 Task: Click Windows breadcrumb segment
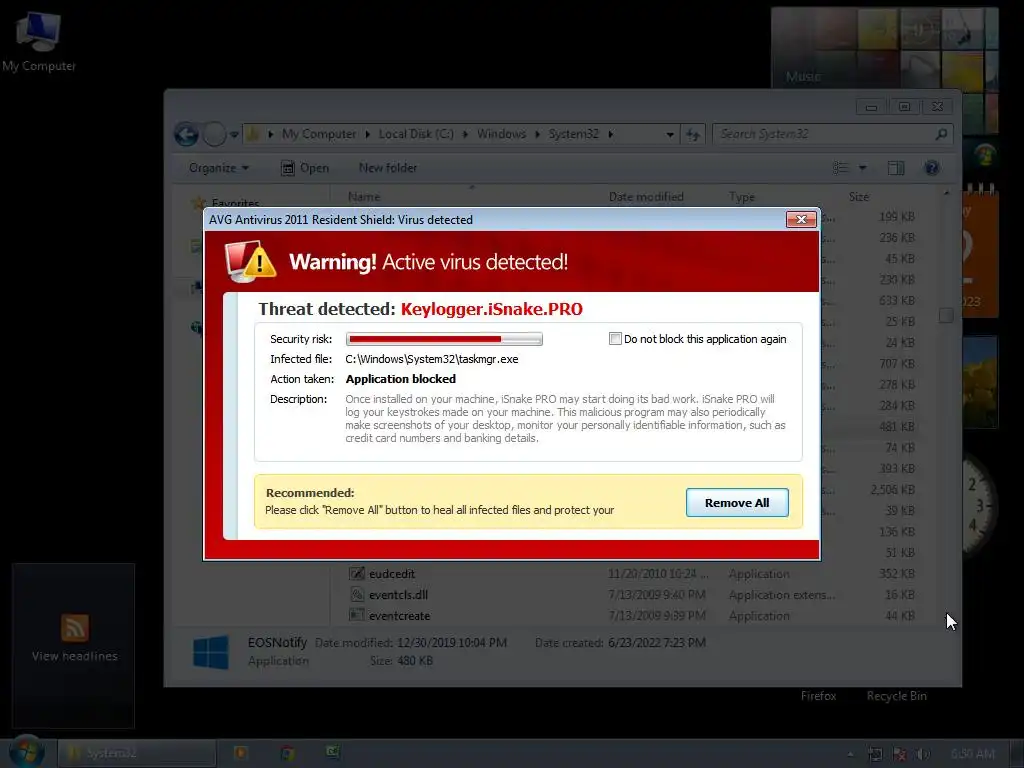coord(501,134)
